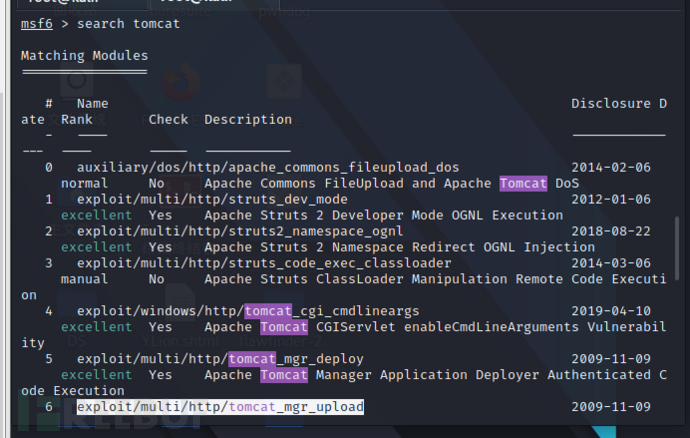Image resolution: width=690 pixels, height=438 pixels.
Task: Click 'Apache Struts 2 Namespace Redirect OGNL Injection'
Action: point(400,247)
